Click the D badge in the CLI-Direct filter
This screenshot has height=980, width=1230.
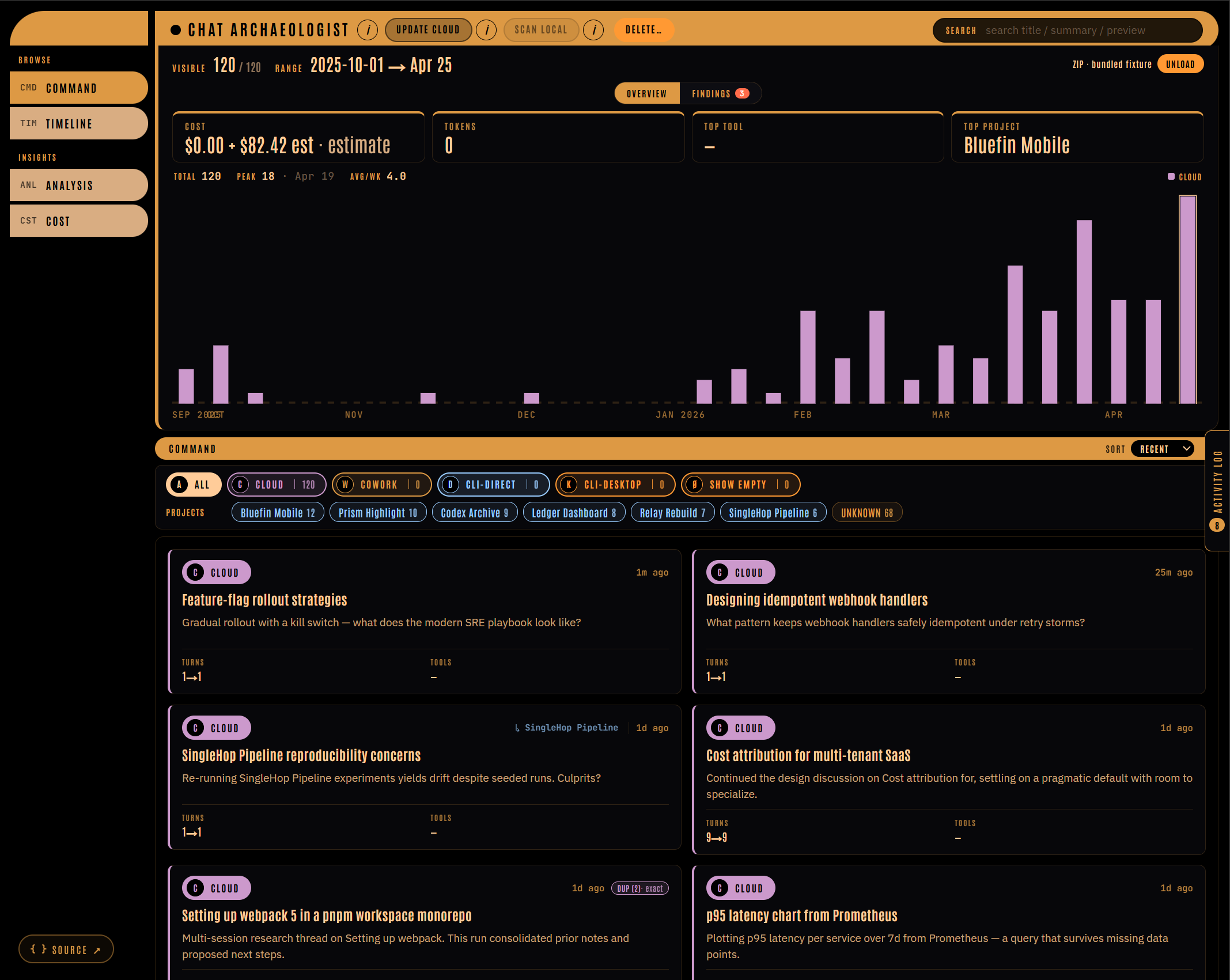click(x=451, y=485)
